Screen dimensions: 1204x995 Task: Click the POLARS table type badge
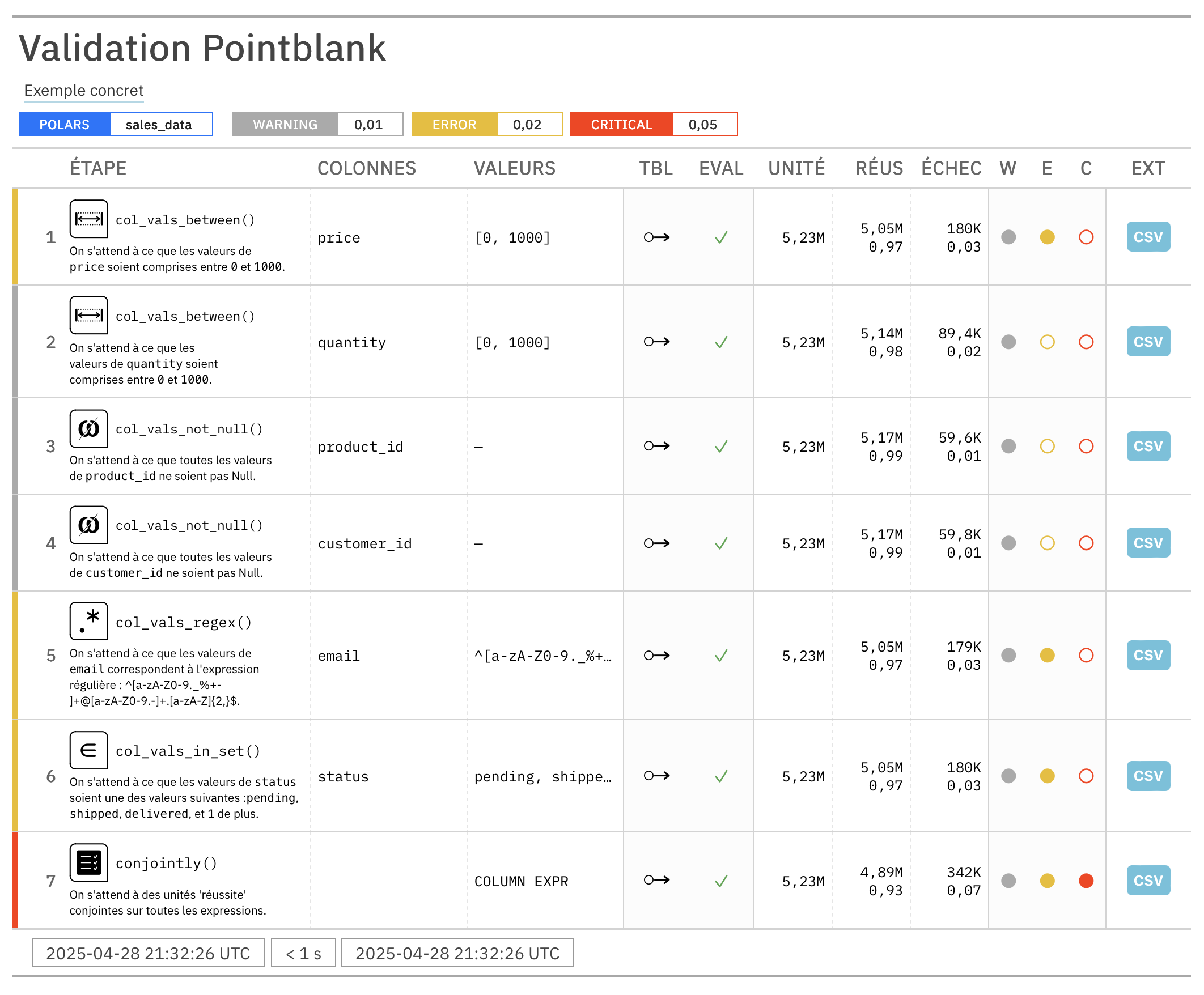click(x=64, y=125)
